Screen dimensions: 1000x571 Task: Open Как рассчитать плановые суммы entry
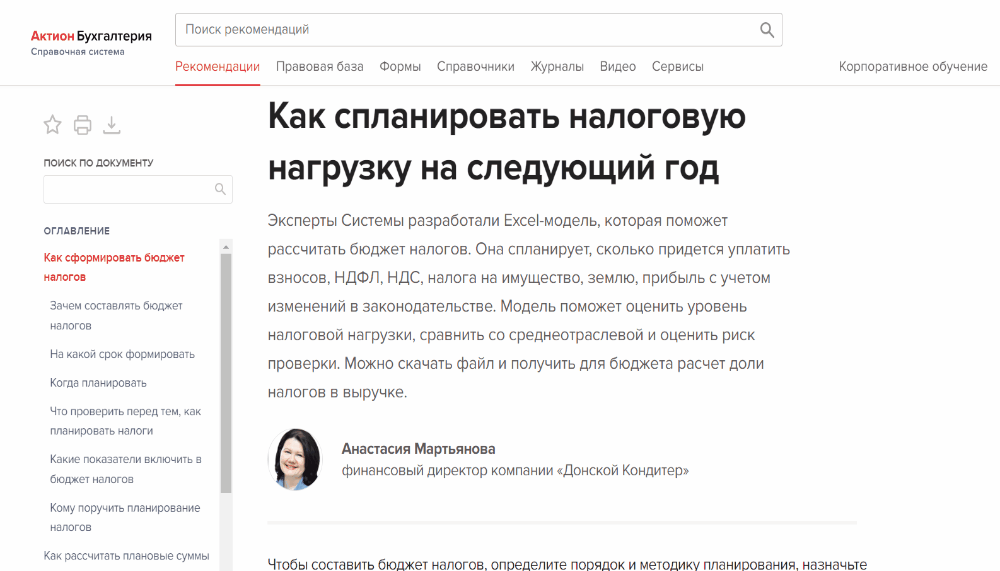[x=126, y=556]
